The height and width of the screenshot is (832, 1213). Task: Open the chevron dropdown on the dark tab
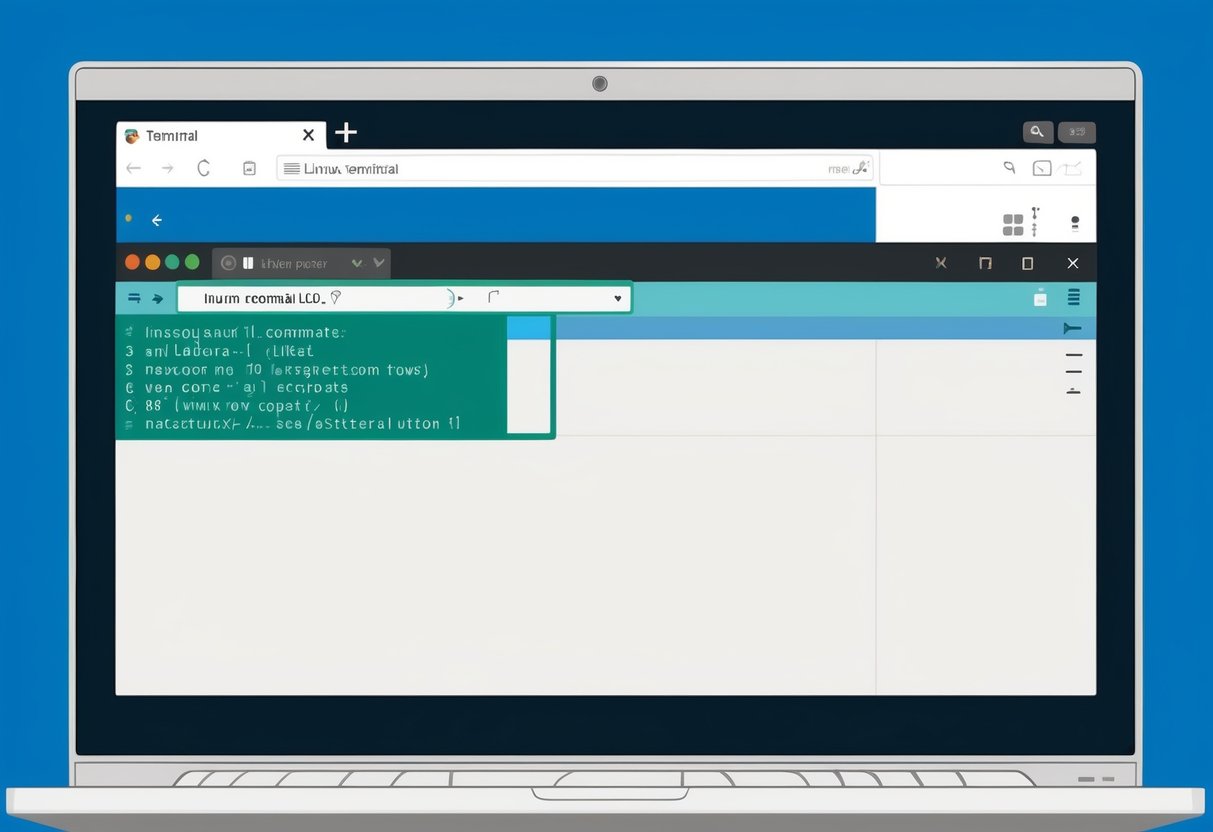pyautogui.click(x=379, y=263)
